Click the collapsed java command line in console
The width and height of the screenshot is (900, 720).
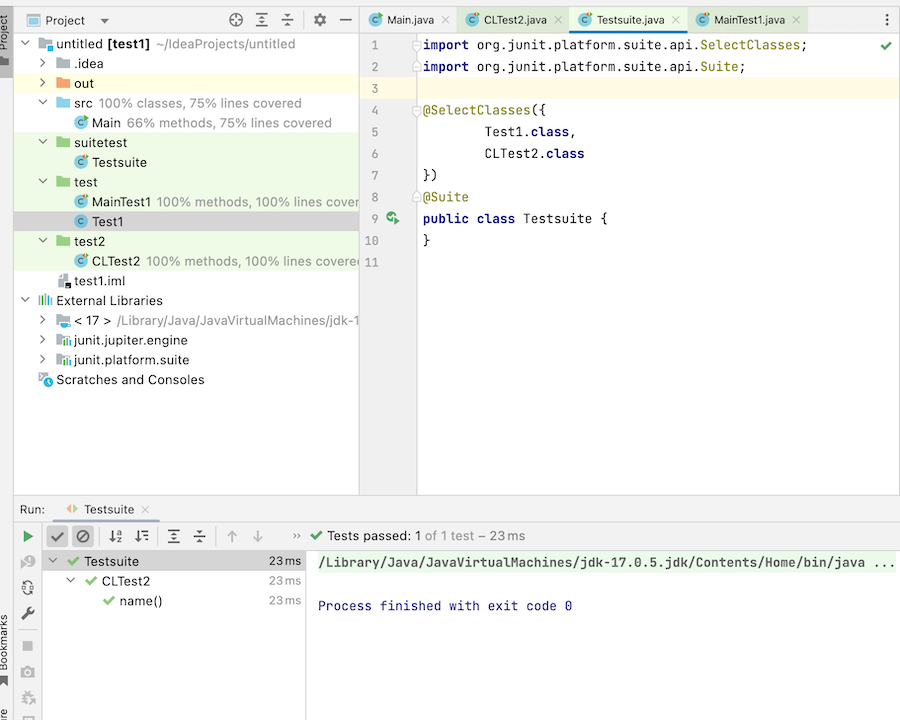click(x=606, y=562)
